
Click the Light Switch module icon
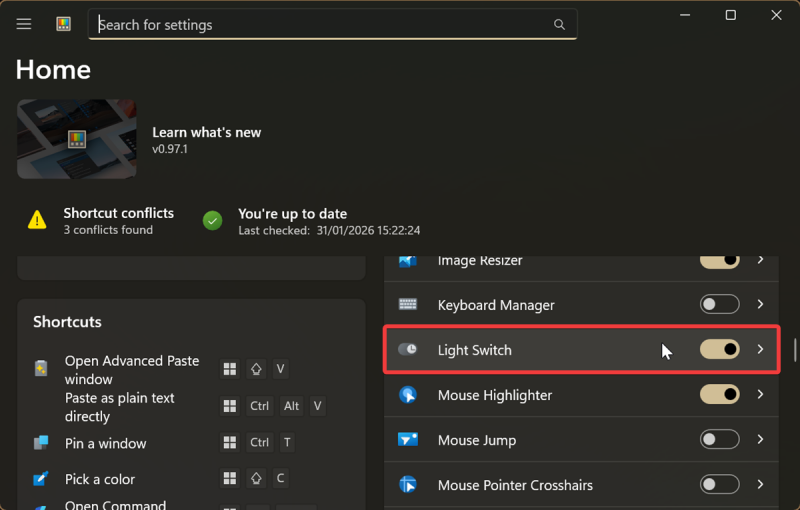408,350
